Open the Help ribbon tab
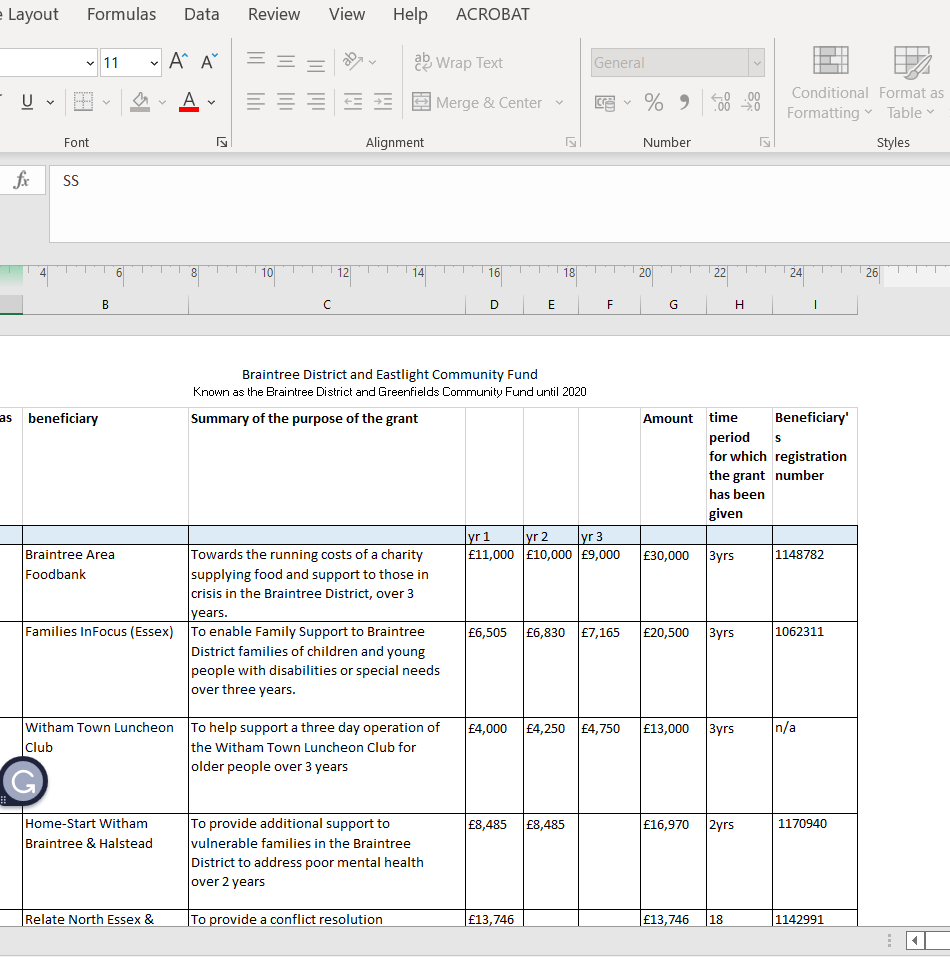Screen dimensions: 950x957 tap(410, 14)
